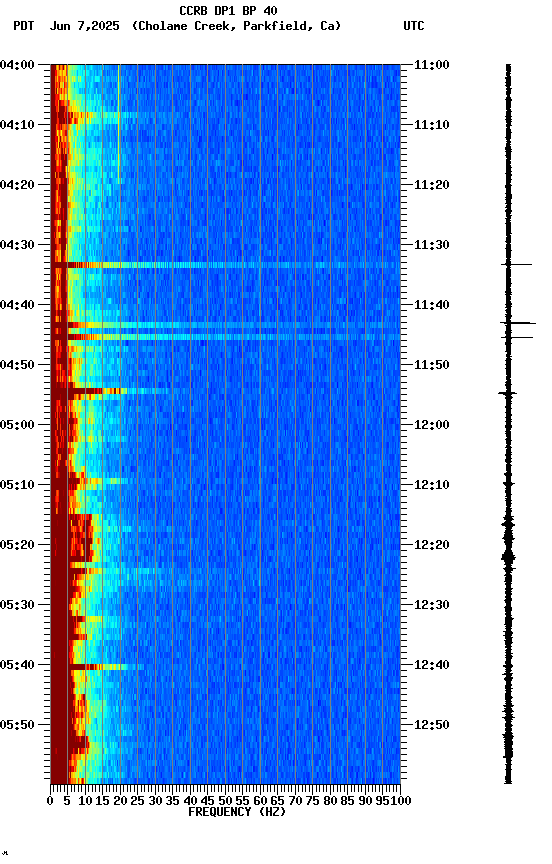Click the '05:20' PDT time label
552x864 pixels.
(17, 545)
